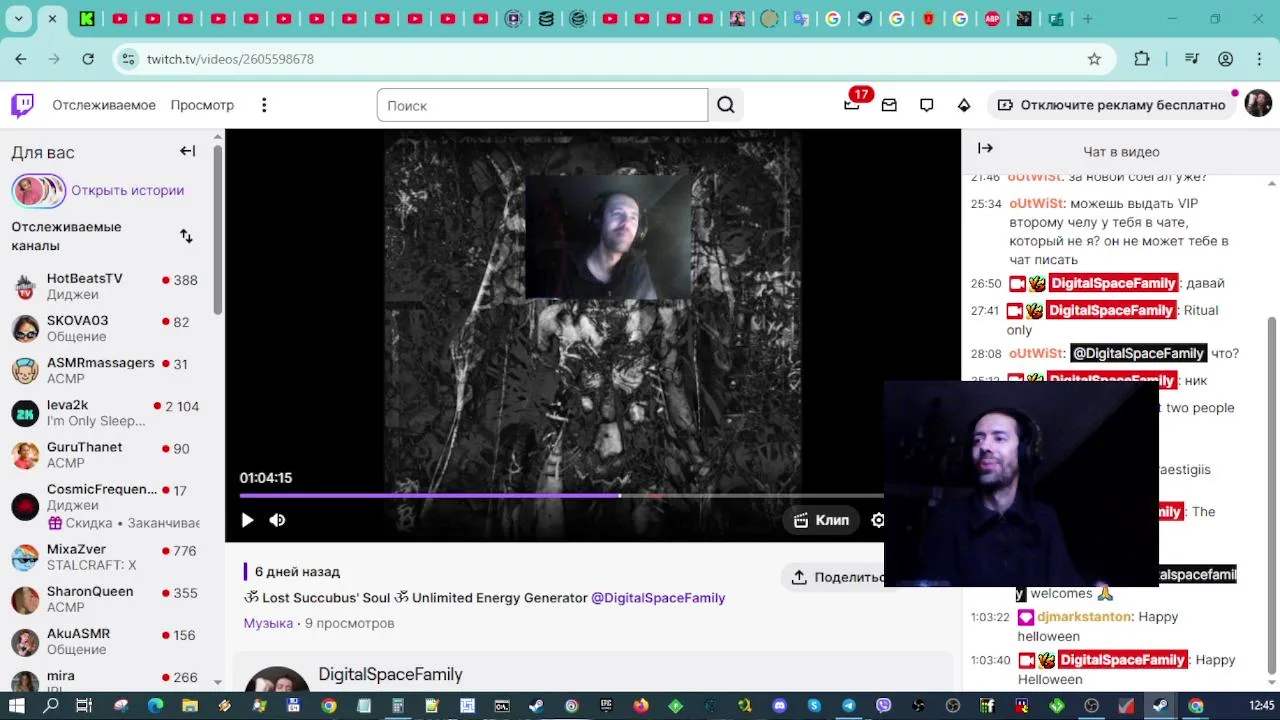Viewport: 1280px width, 720px height.
Task: Open the Twitch speech-bubble icon in the header
Action: (927, 105)
